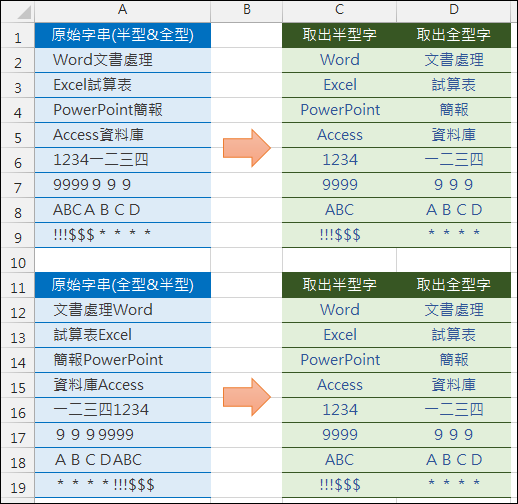This screenshot has height=504, width=518.
Task: Click Word cell in row 12
Action: [339, 310]
